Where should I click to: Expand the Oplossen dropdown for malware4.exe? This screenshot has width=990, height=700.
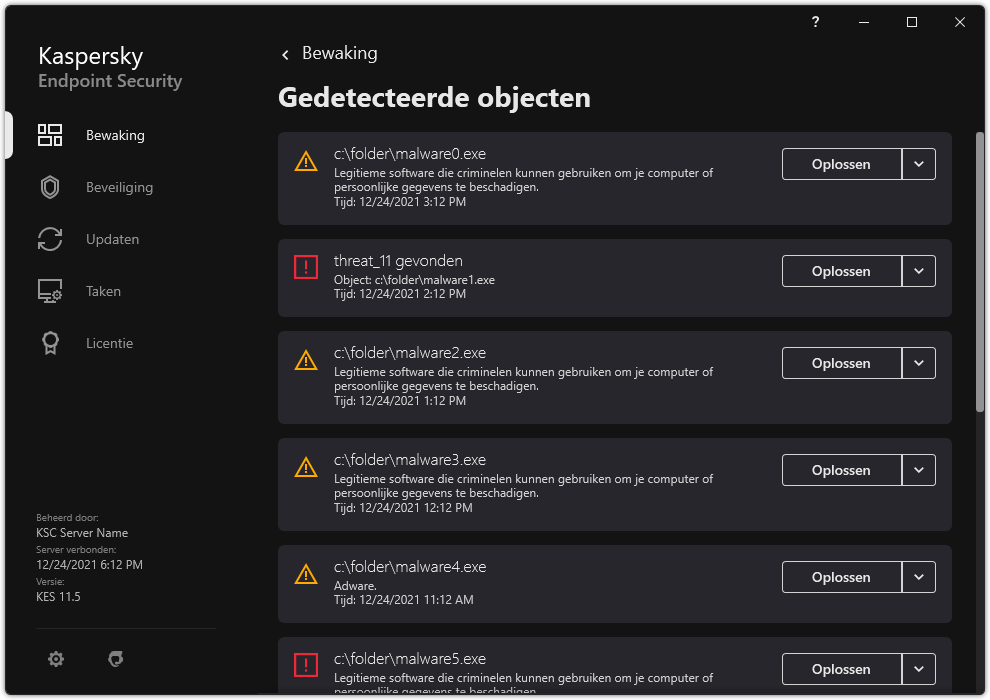click(919, 577)
